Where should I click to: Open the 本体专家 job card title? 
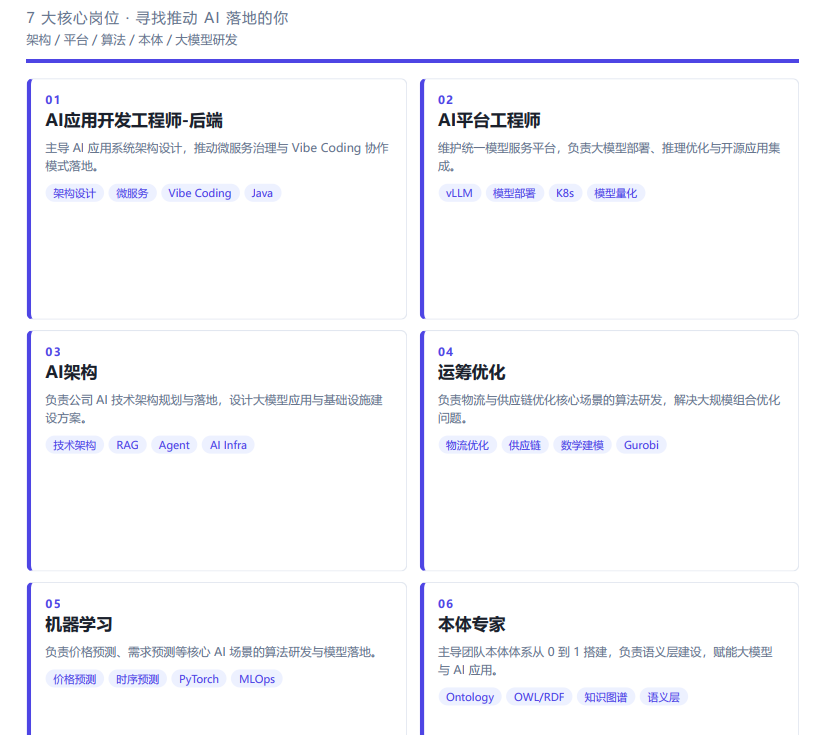pos(471,624)
